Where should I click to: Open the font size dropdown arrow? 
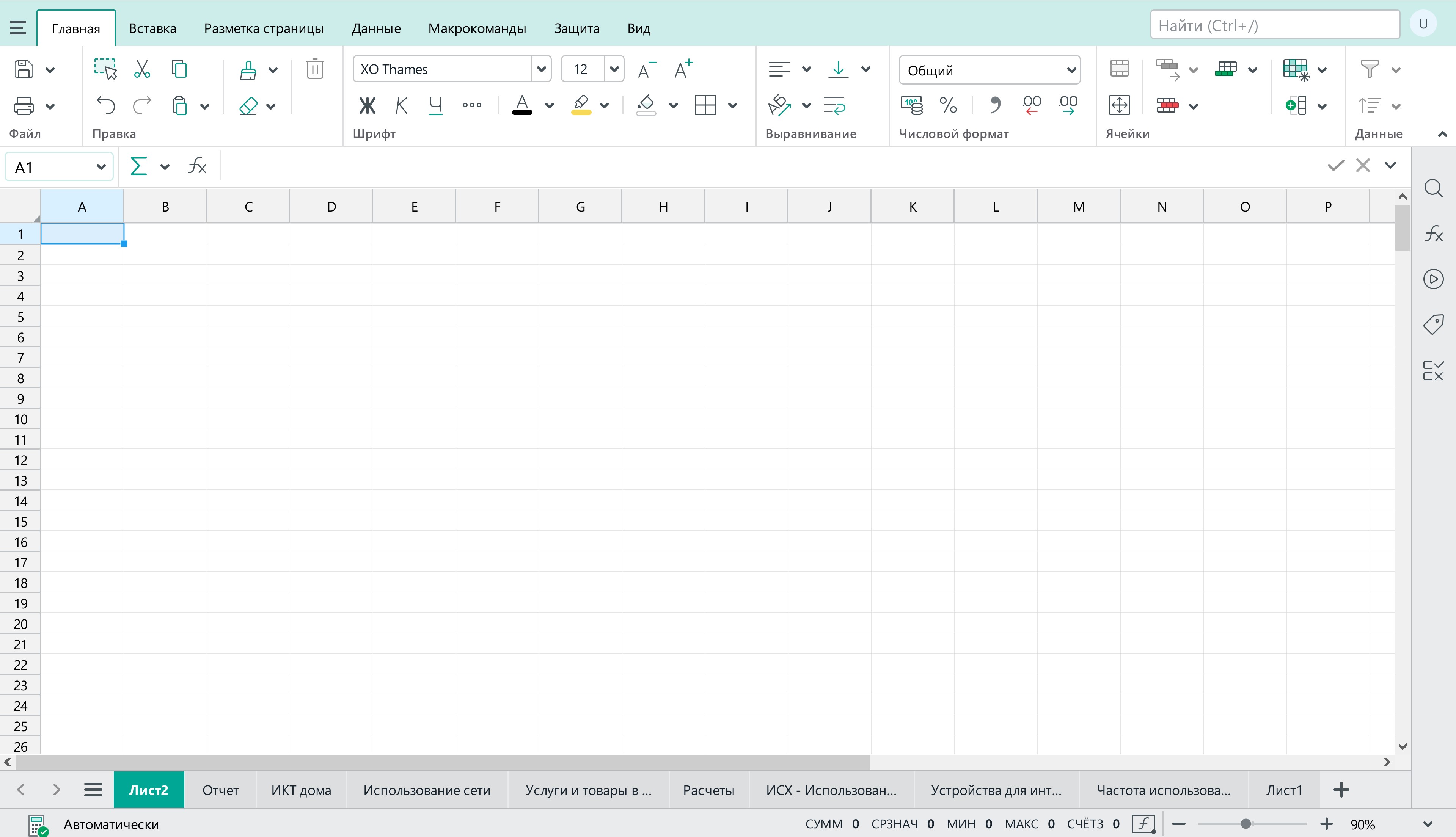tap(614, 69)
